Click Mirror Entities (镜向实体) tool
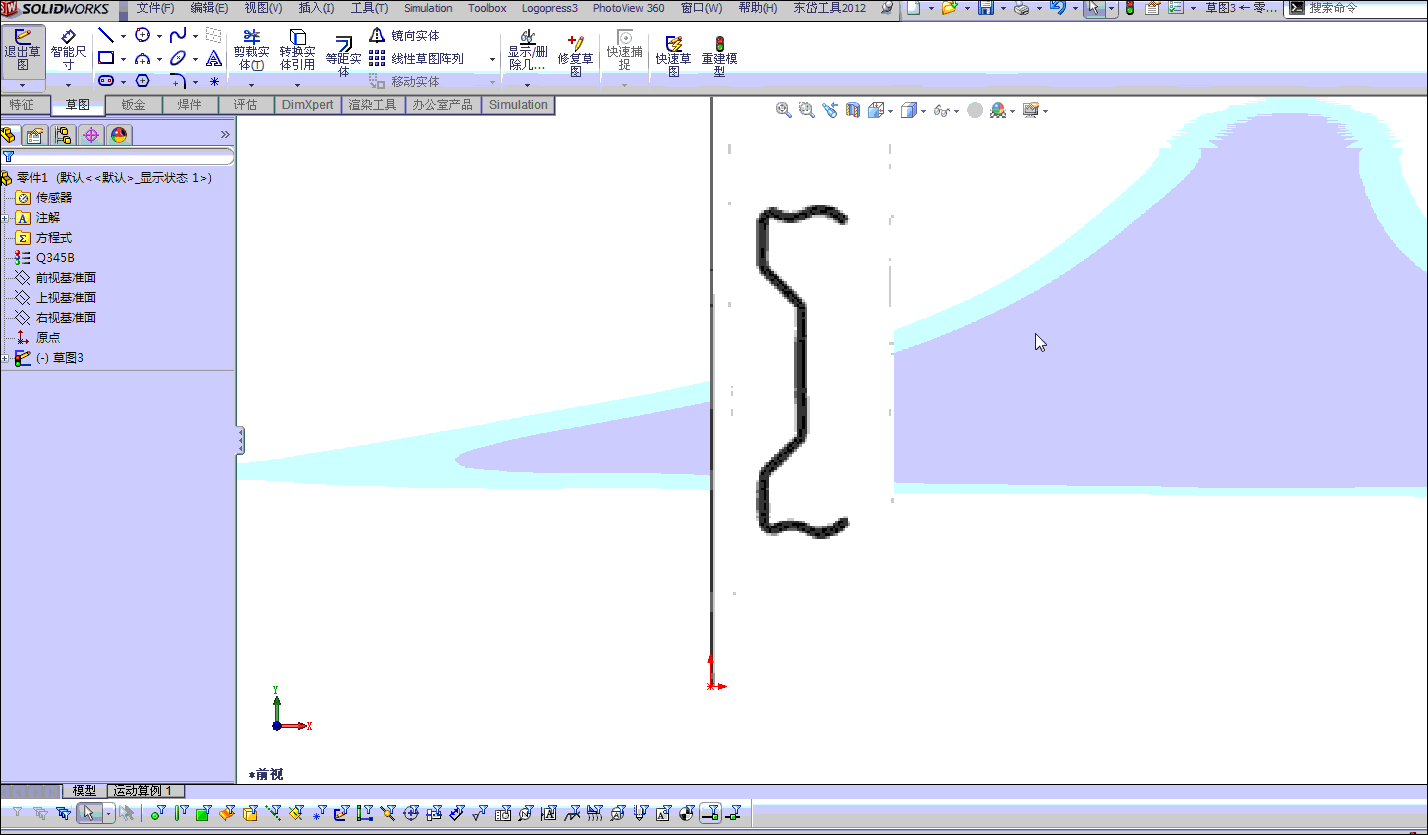The width and height of the screenshot is (1428, 835). (404, 35)
